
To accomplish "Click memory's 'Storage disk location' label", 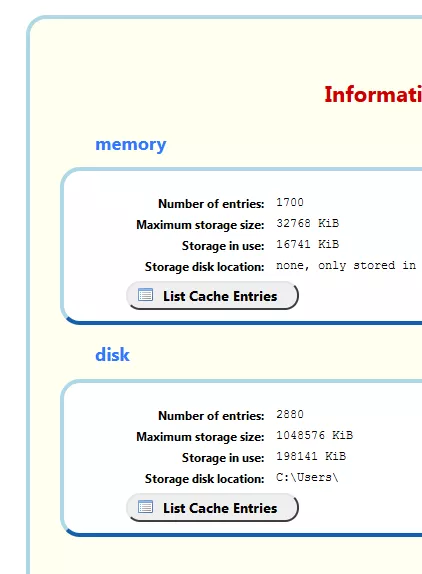I will pyautogui.click(x=205, y=267).
